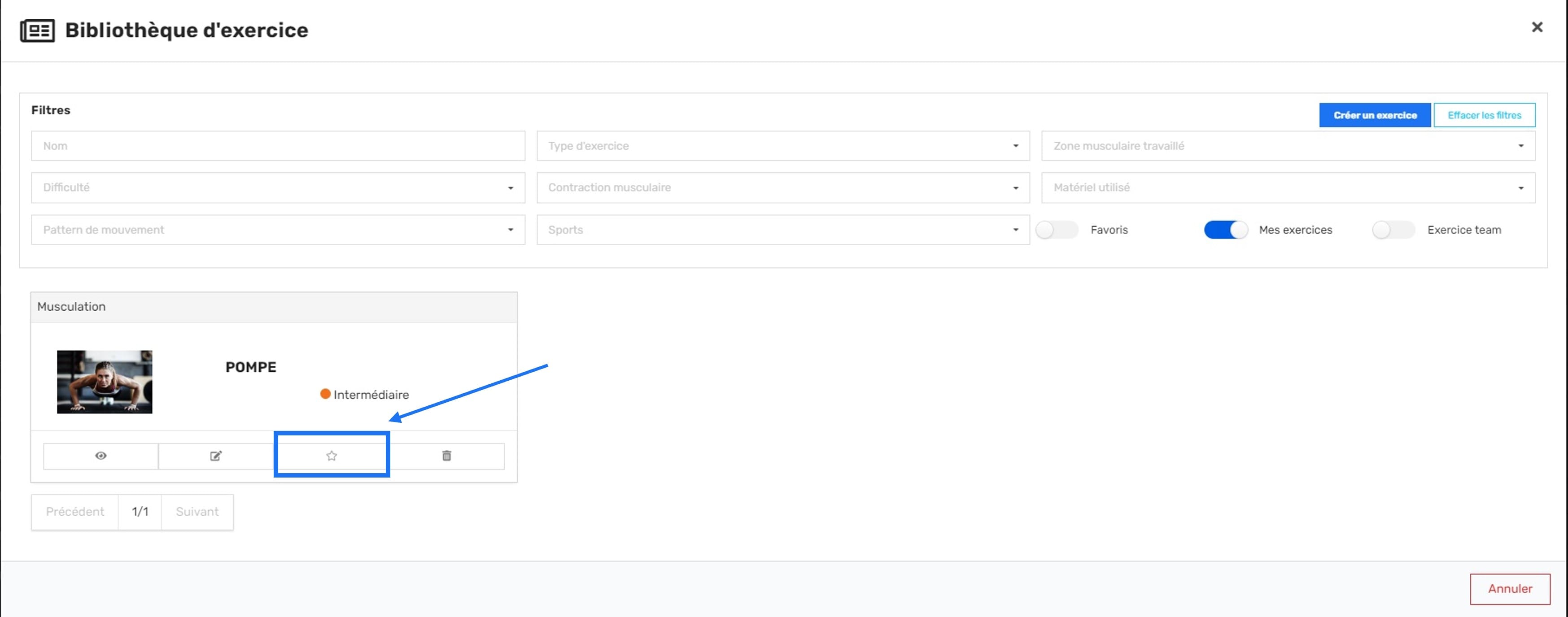Viewport: 1568px width, 617px height.
Task: Expand the Sports dropdown
Action: pos(783,230)
